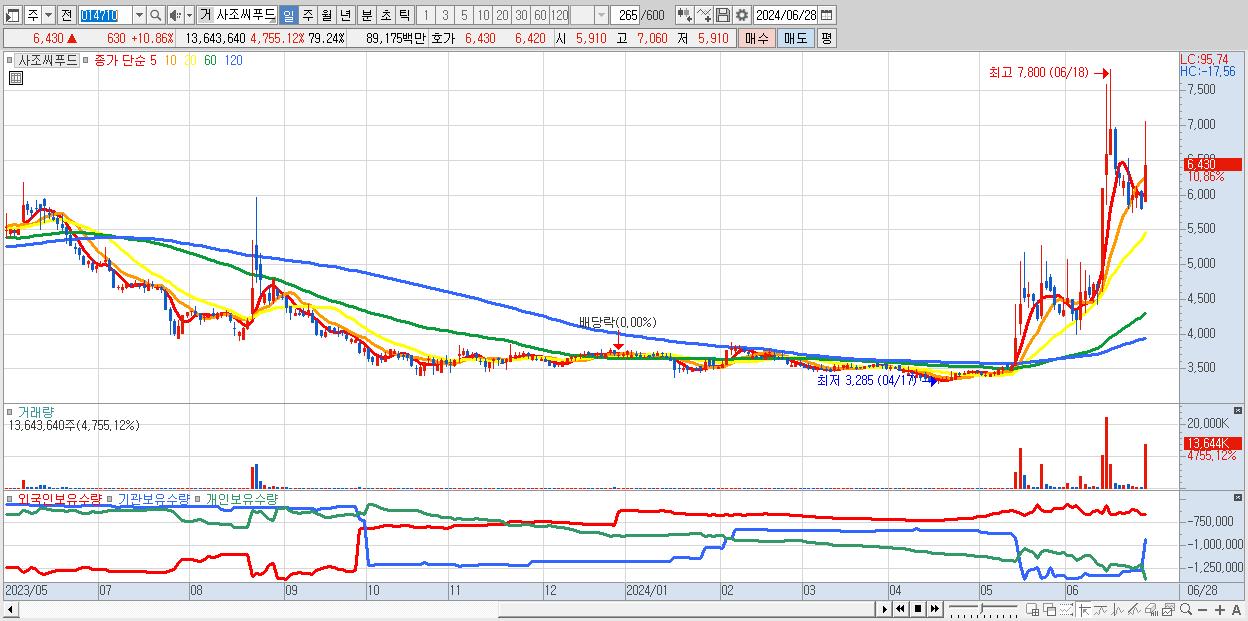
Task: Click the 개인보유수량 indicator label
Action: [242, 498]
